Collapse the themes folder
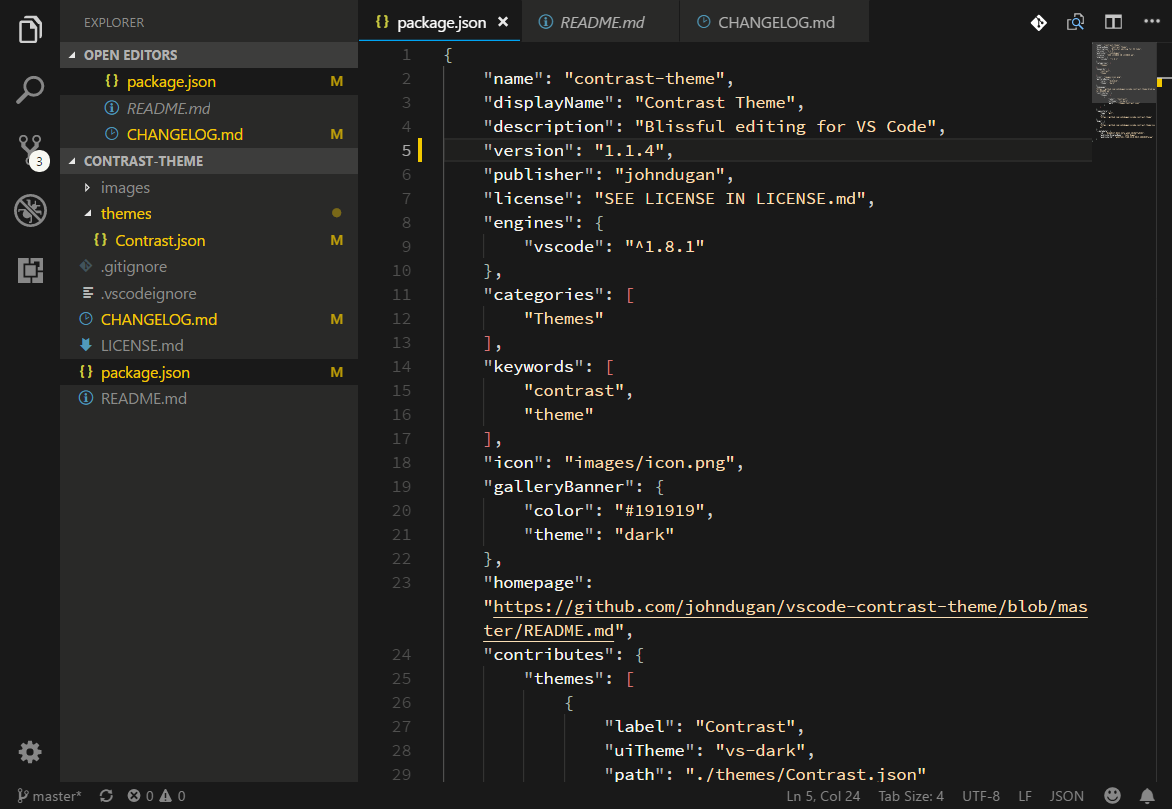 (x=209, y=214)
